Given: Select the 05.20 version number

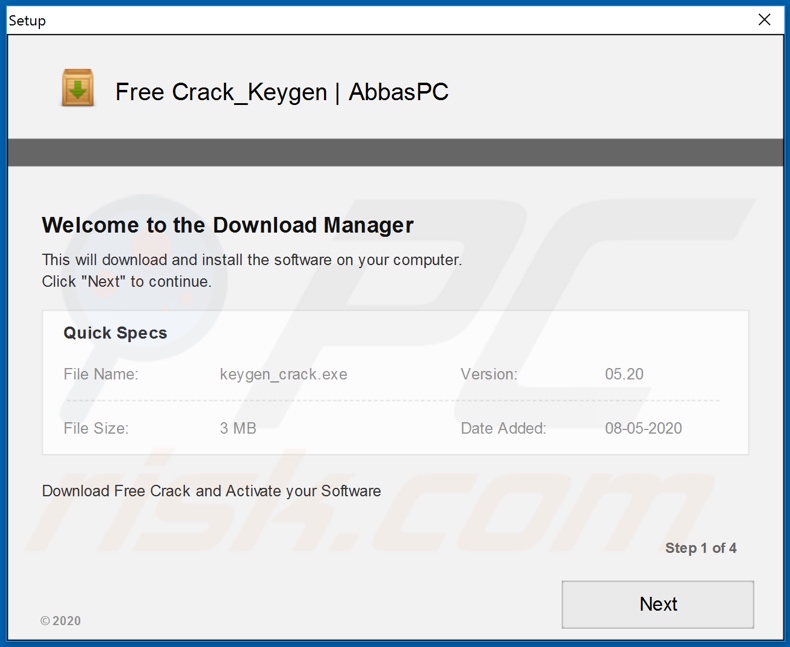Looking at the screenshot, I should 624,374.
